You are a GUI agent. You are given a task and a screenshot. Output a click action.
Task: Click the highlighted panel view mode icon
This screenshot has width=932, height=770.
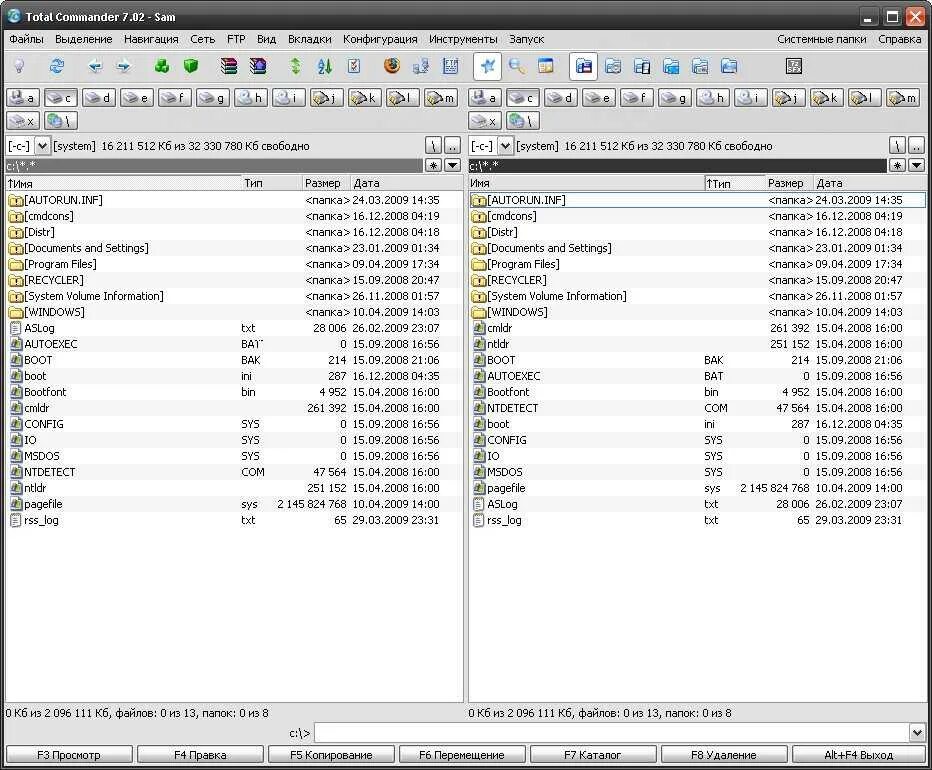tap(583, 66)
